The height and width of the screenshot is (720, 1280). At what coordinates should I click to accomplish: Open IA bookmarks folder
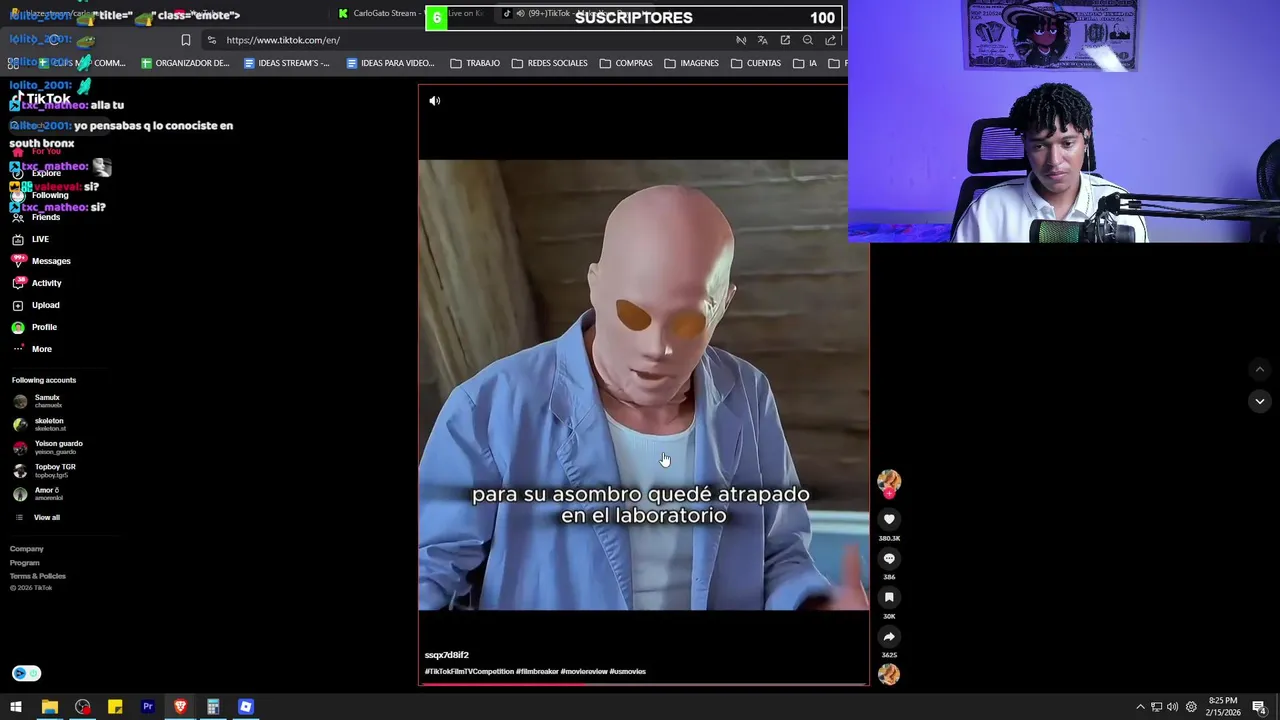[805, 63]
